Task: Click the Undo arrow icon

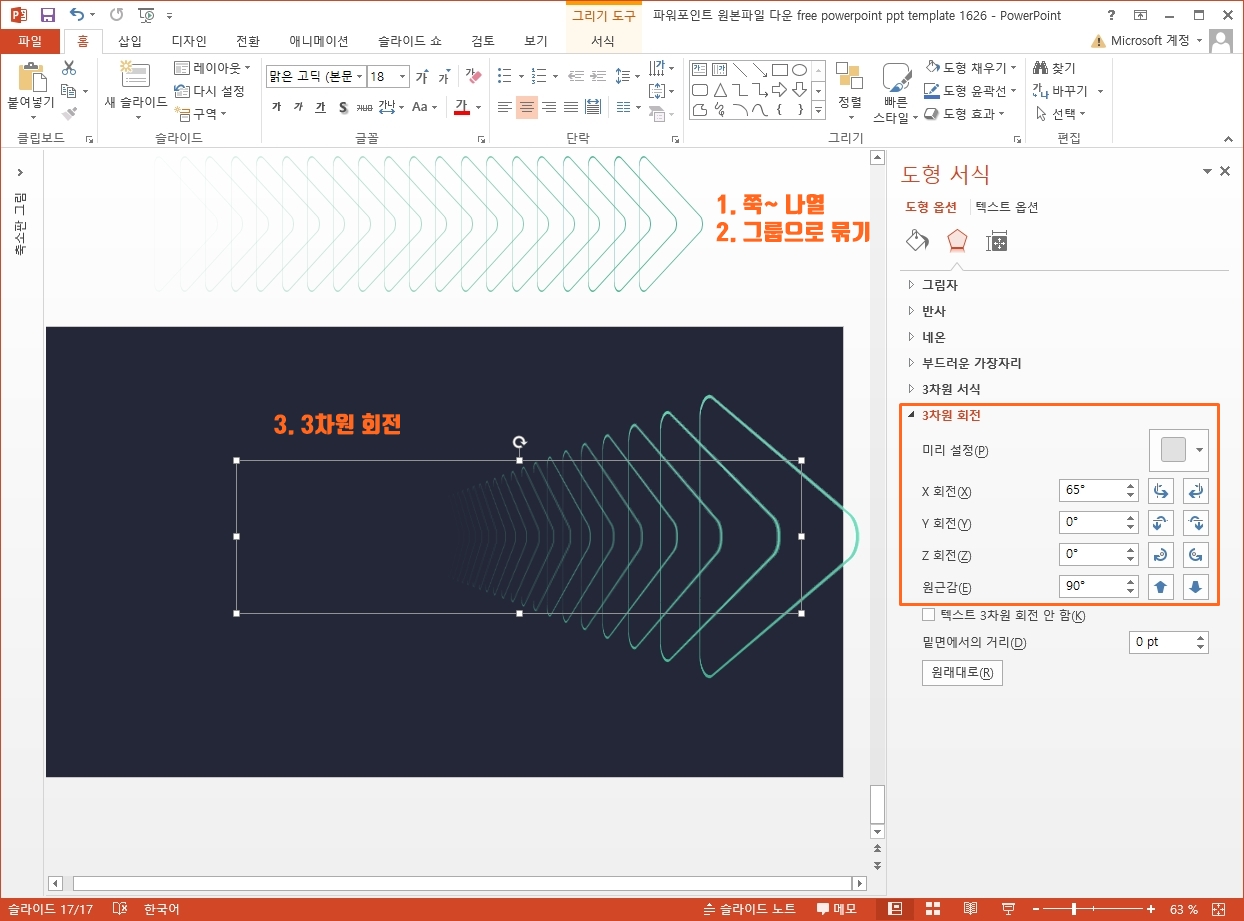Action: (77, 15)
